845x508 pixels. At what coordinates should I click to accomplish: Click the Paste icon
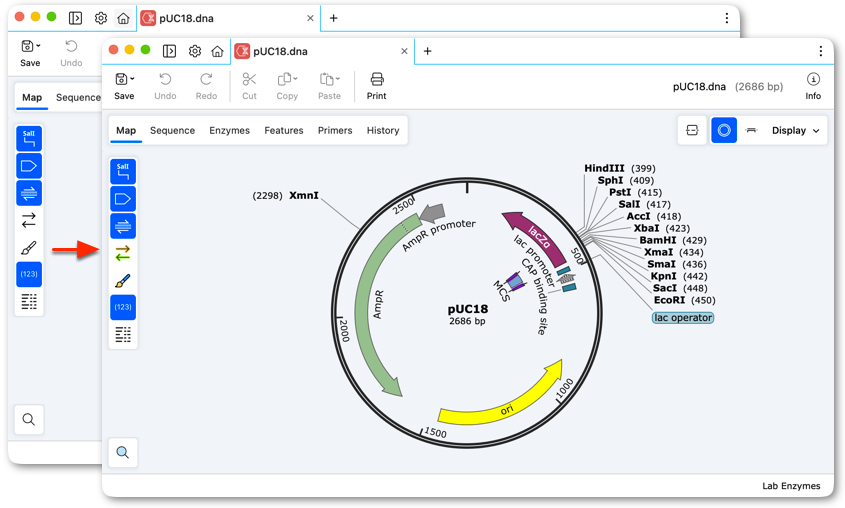point(327,80)
